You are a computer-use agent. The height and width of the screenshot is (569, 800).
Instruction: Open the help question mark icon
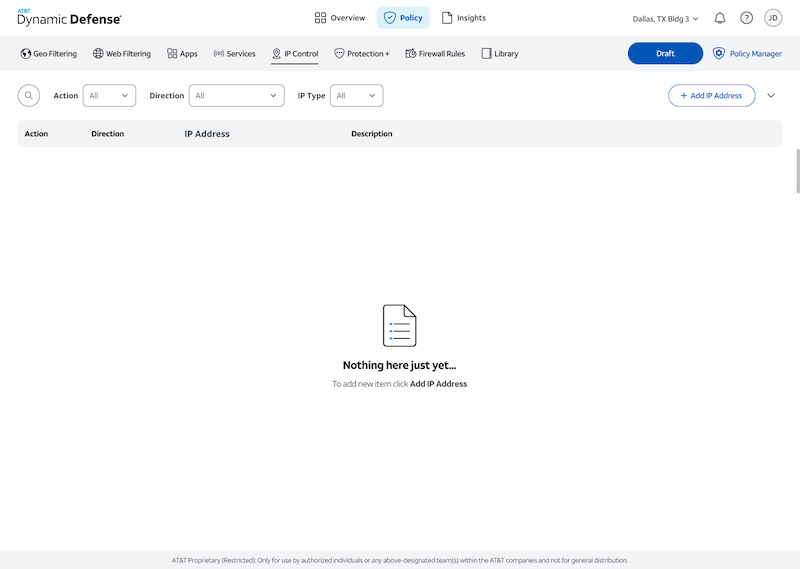pos(746,18)
